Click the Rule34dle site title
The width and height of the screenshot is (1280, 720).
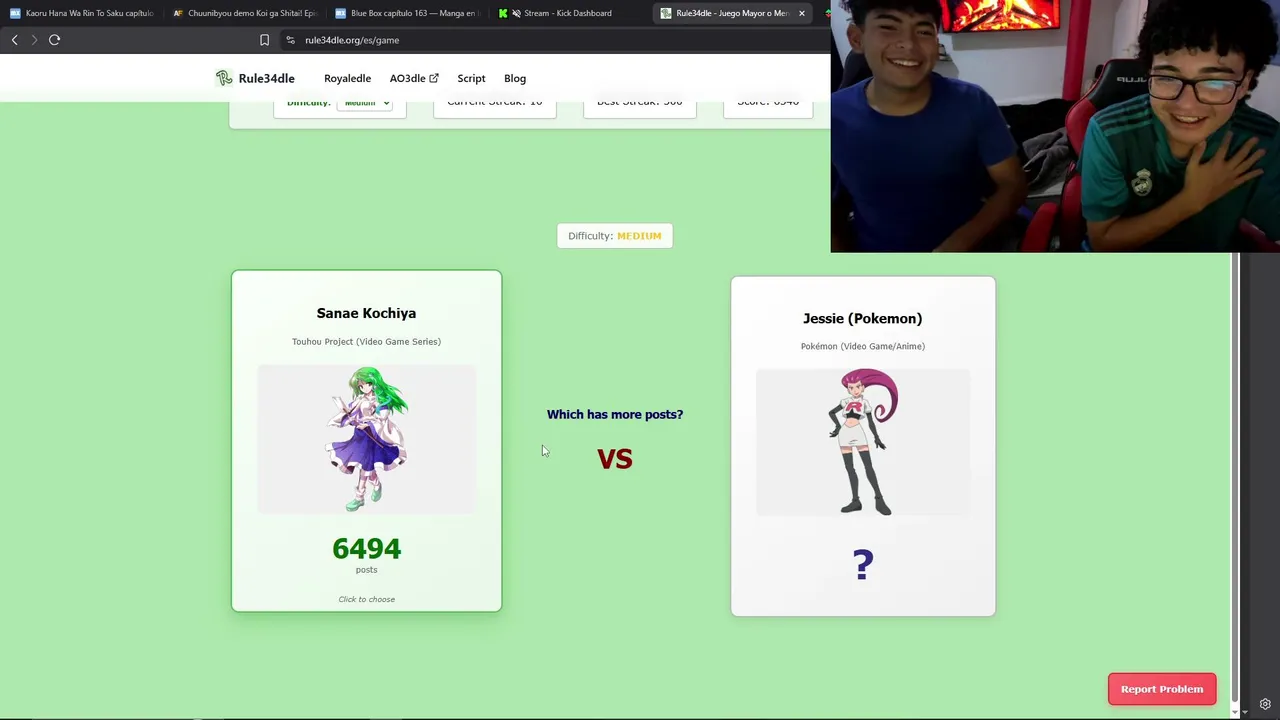tap(266, 78)
